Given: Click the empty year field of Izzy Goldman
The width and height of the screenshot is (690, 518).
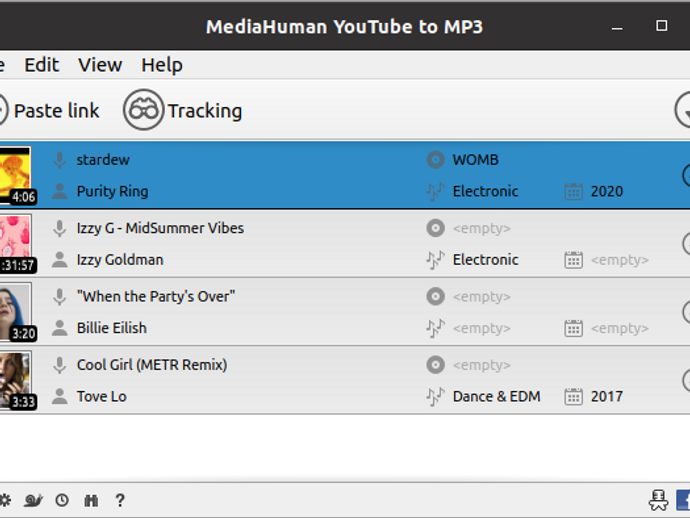Looking at the screenshot, I should point(620,260).
